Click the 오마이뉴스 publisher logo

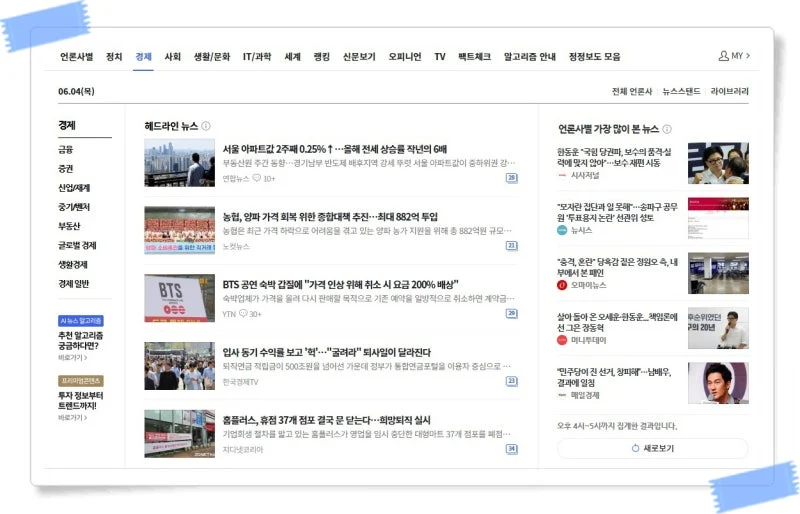pyautogui.click(x=562, y=285)
